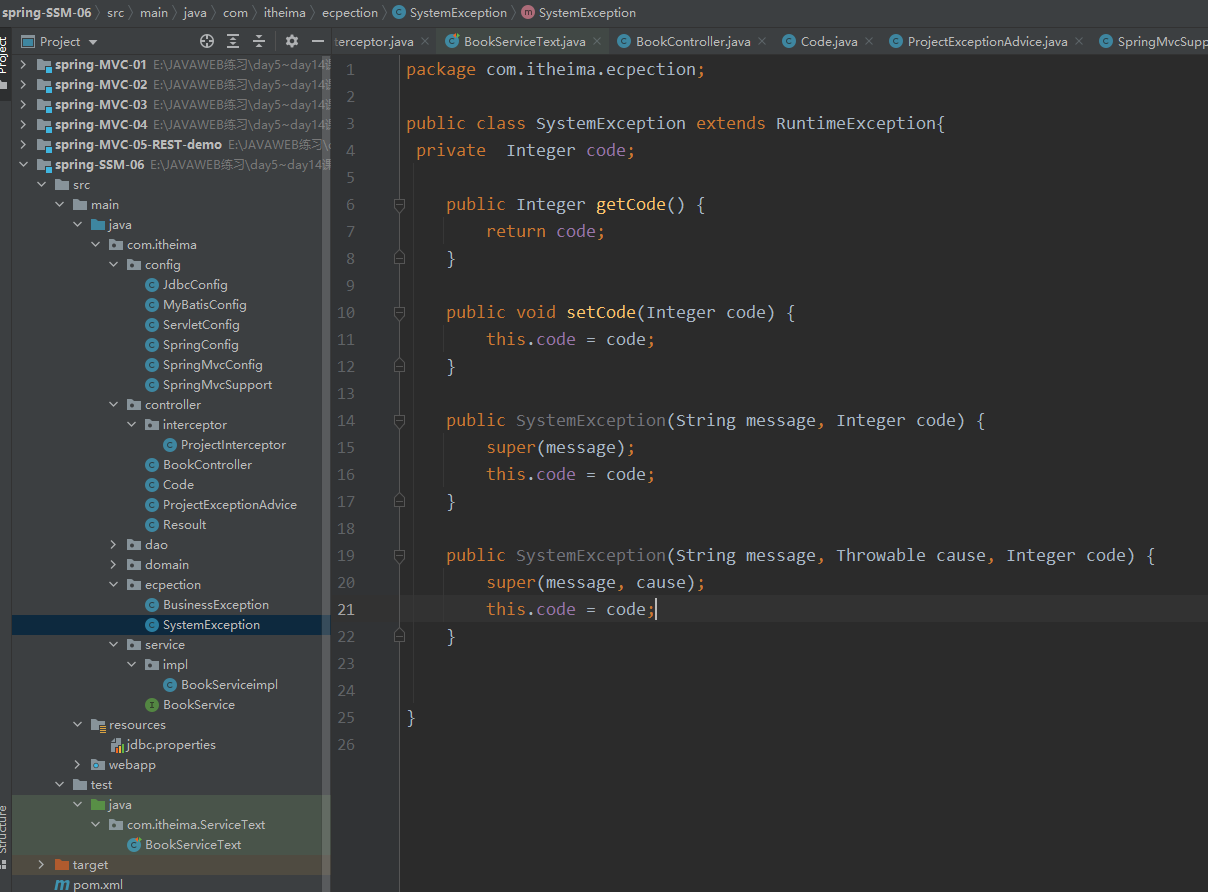1208x892 pixels.
Task: Expand the spring-MVC-01 module
Action: pos(23,65)
